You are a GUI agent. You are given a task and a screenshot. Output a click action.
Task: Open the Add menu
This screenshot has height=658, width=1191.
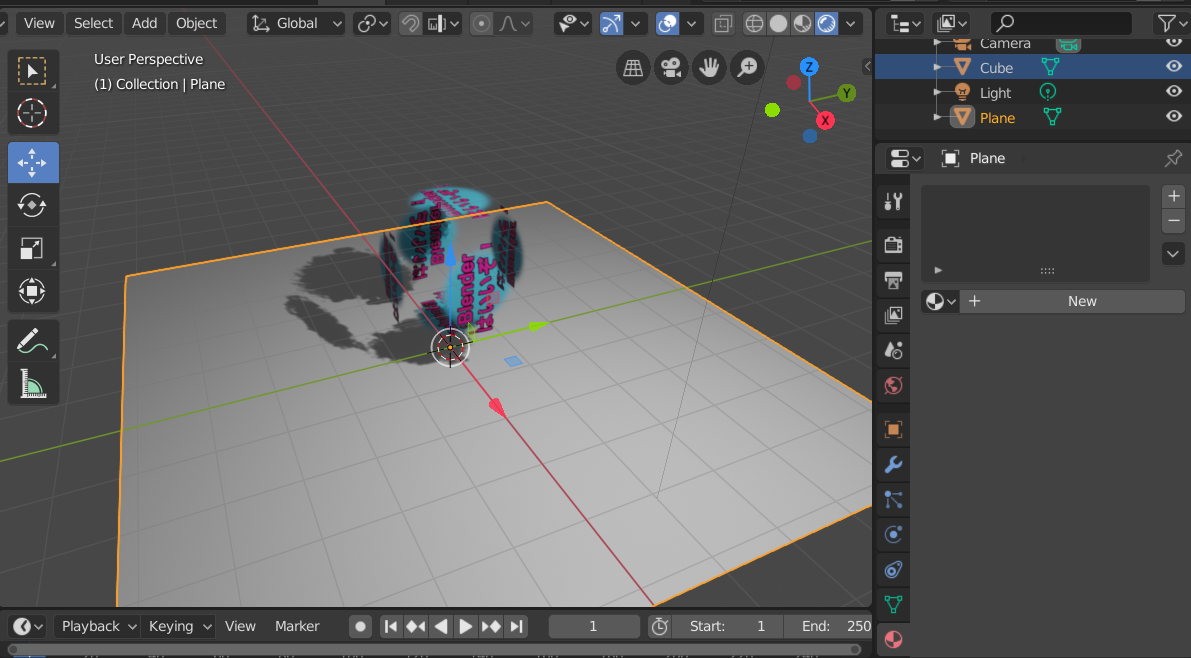[x=144, y=24]
